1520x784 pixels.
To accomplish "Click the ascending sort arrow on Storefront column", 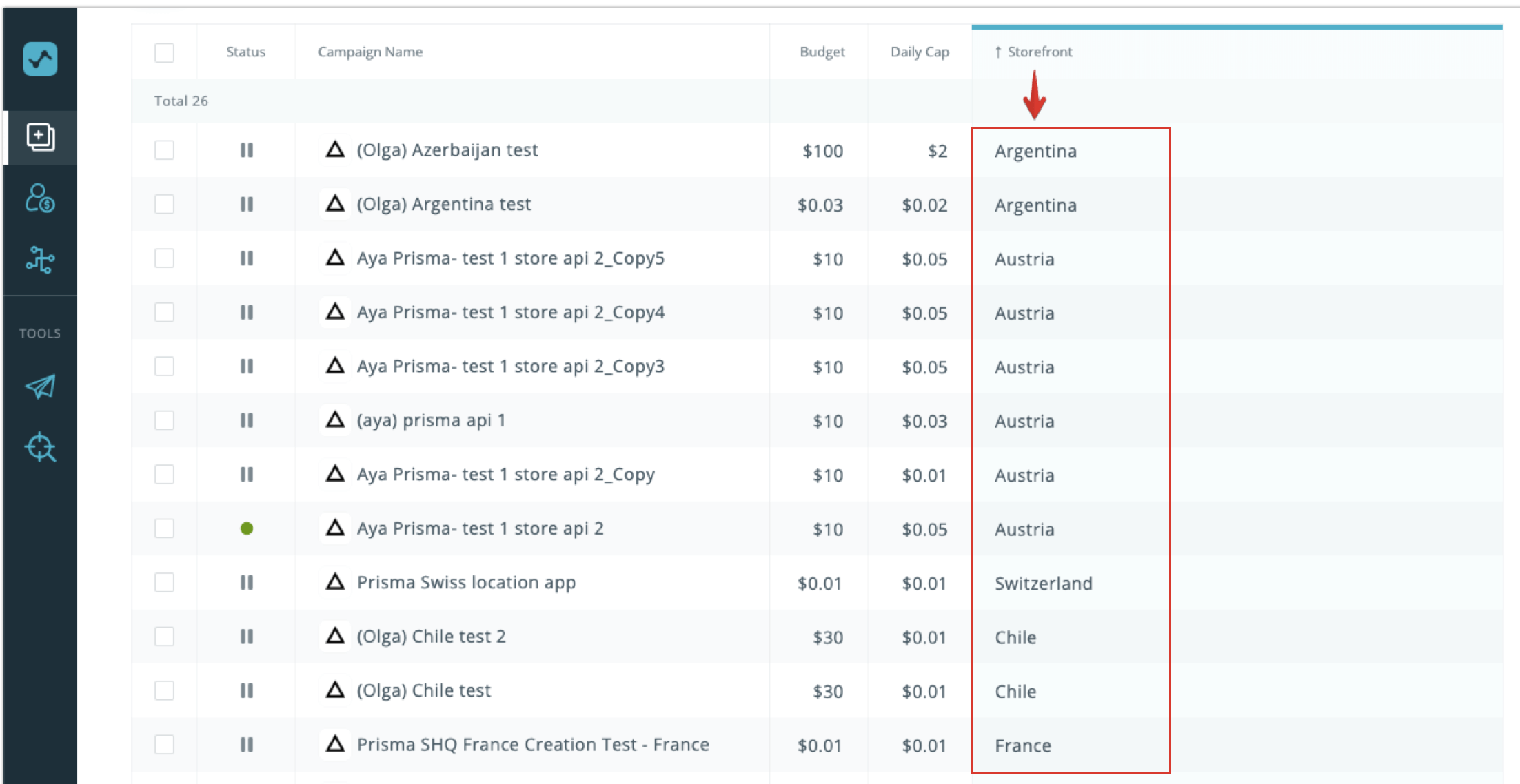I will pos(998,52).
